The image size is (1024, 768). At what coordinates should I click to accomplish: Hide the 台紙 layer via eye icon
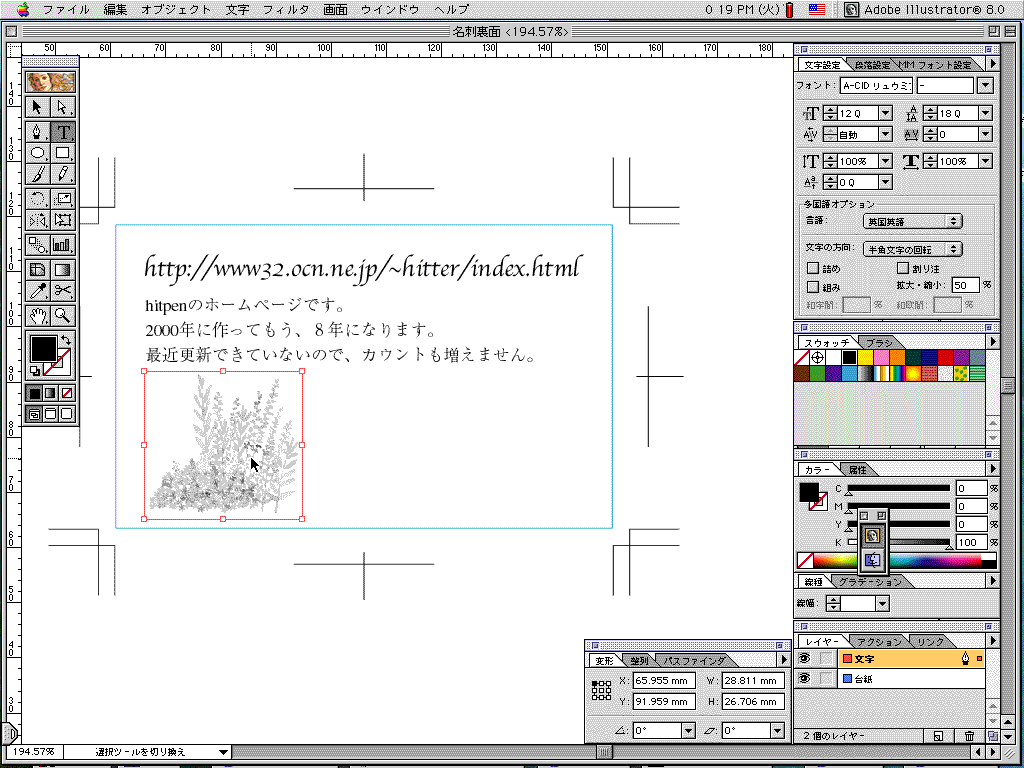(805, 679)
